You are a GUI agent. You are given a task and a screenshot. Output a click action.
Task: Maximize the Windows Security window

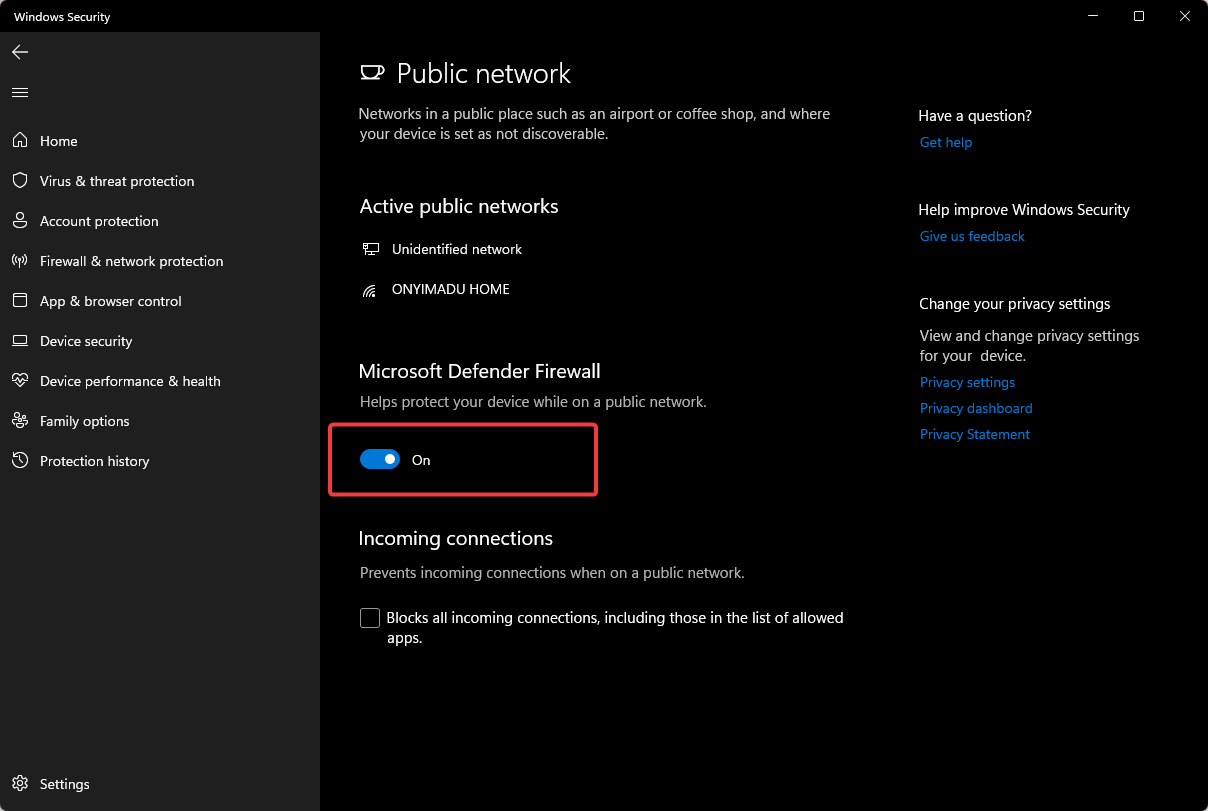(1139, 16)
